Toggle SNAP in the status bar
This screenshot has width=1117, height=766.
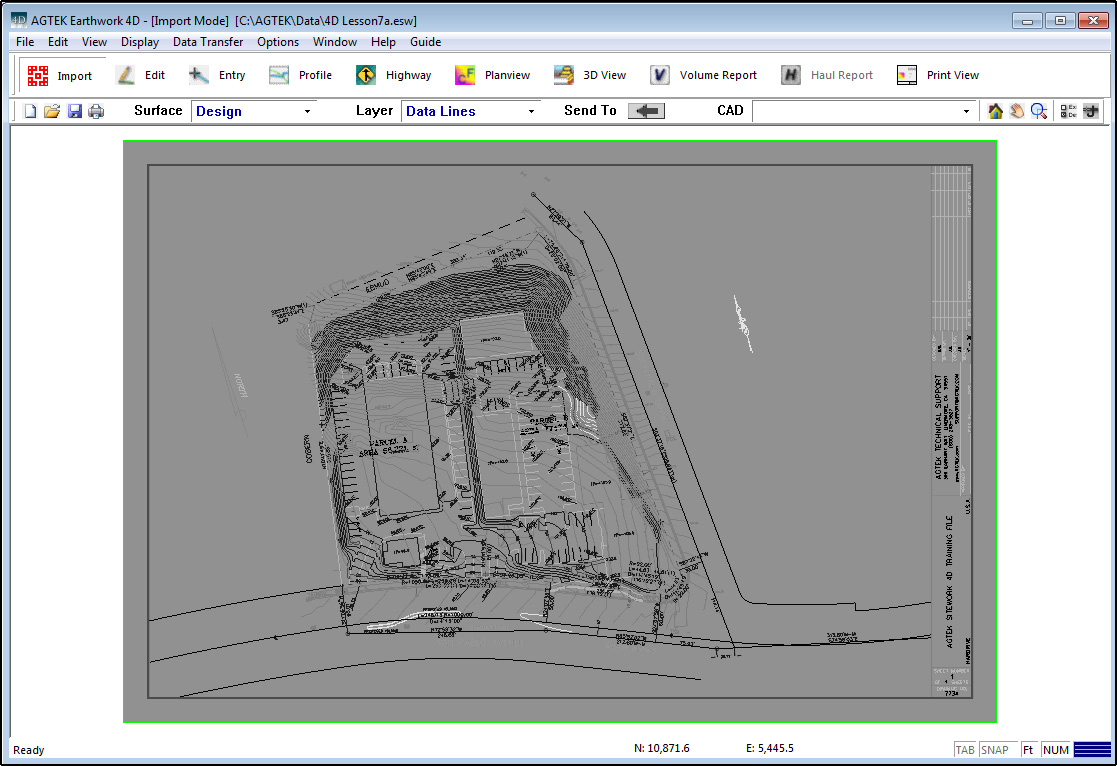995,750
